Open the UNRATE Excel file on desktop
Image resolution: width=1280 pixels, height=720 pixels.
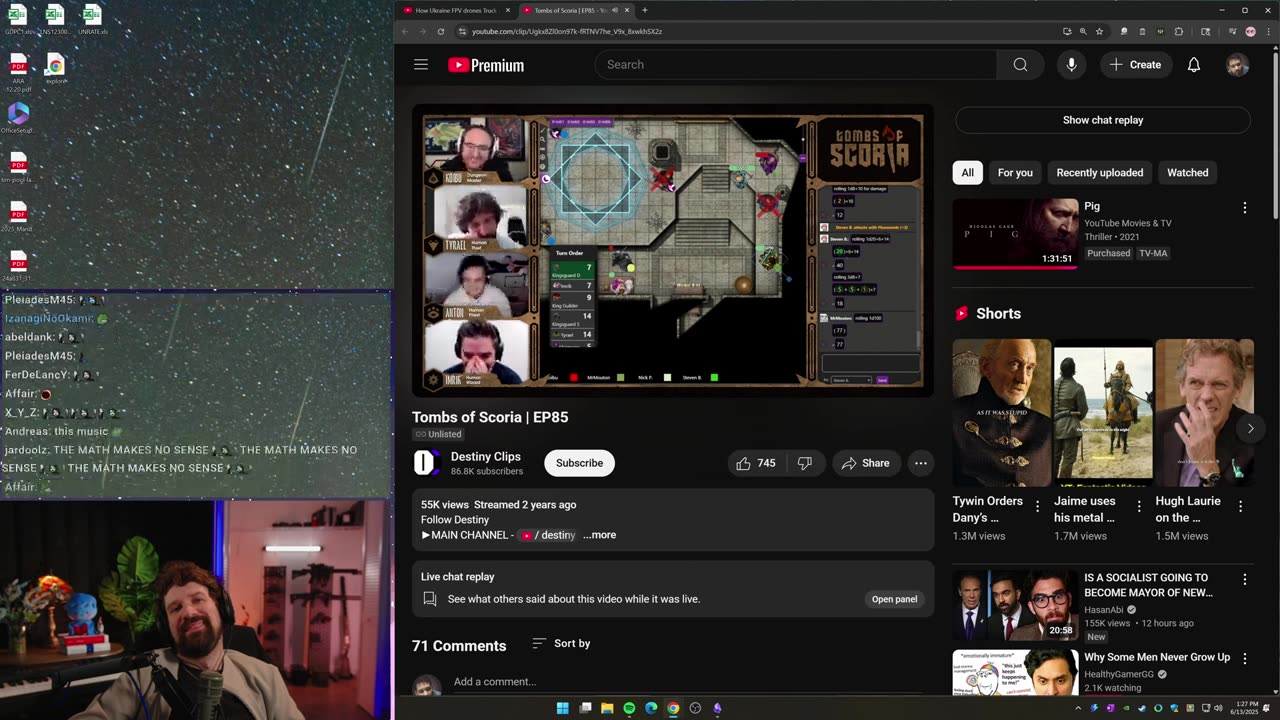coord(91,19)
